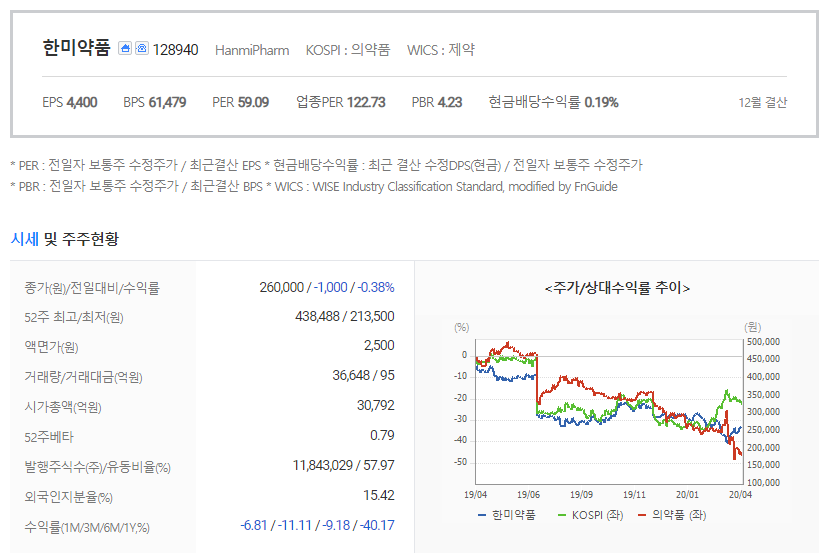Click the 외국인지분율(%) row label
The height and width of the screenshot is (553, 831).
(x=68, y=497)
